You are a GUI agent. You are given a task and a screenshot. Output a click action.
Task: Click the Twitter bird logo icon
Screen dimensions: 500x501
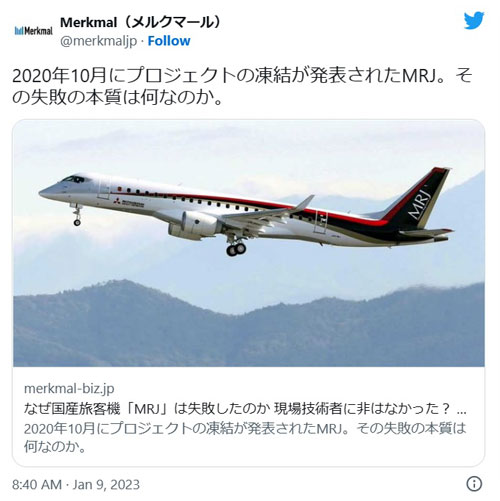coord(474,21)
